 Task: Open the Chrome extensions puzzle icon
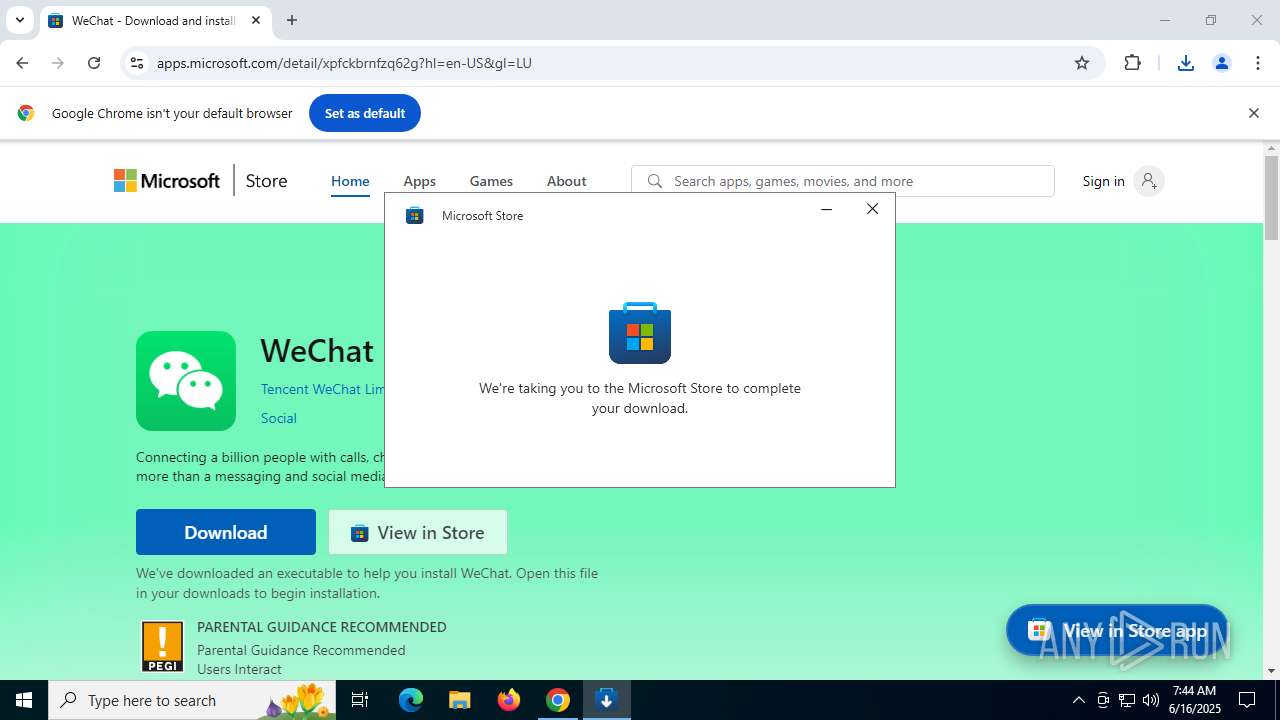[x=1132, y=63]
